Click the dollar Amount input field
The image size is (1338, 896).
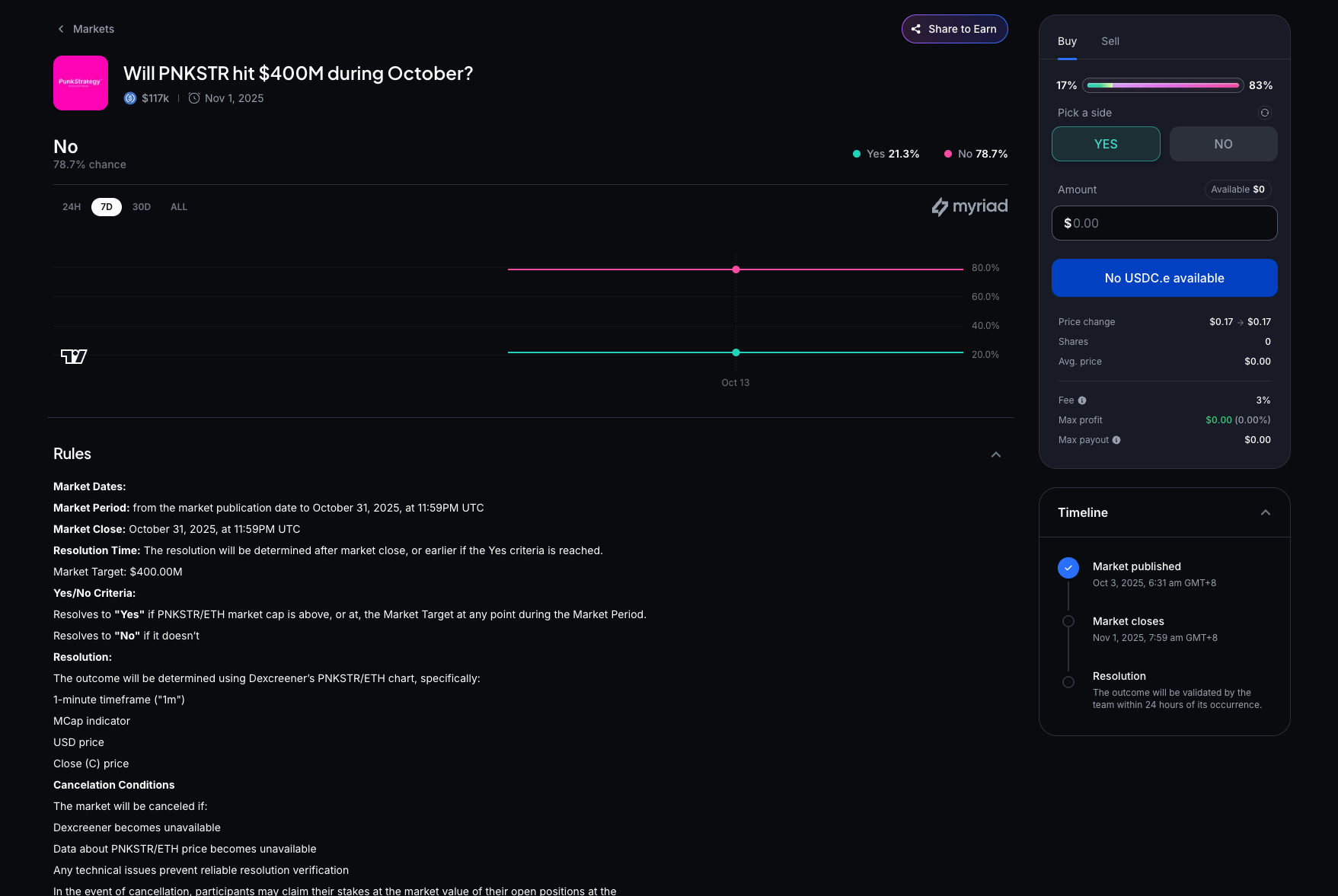[x=1164, y=223]
